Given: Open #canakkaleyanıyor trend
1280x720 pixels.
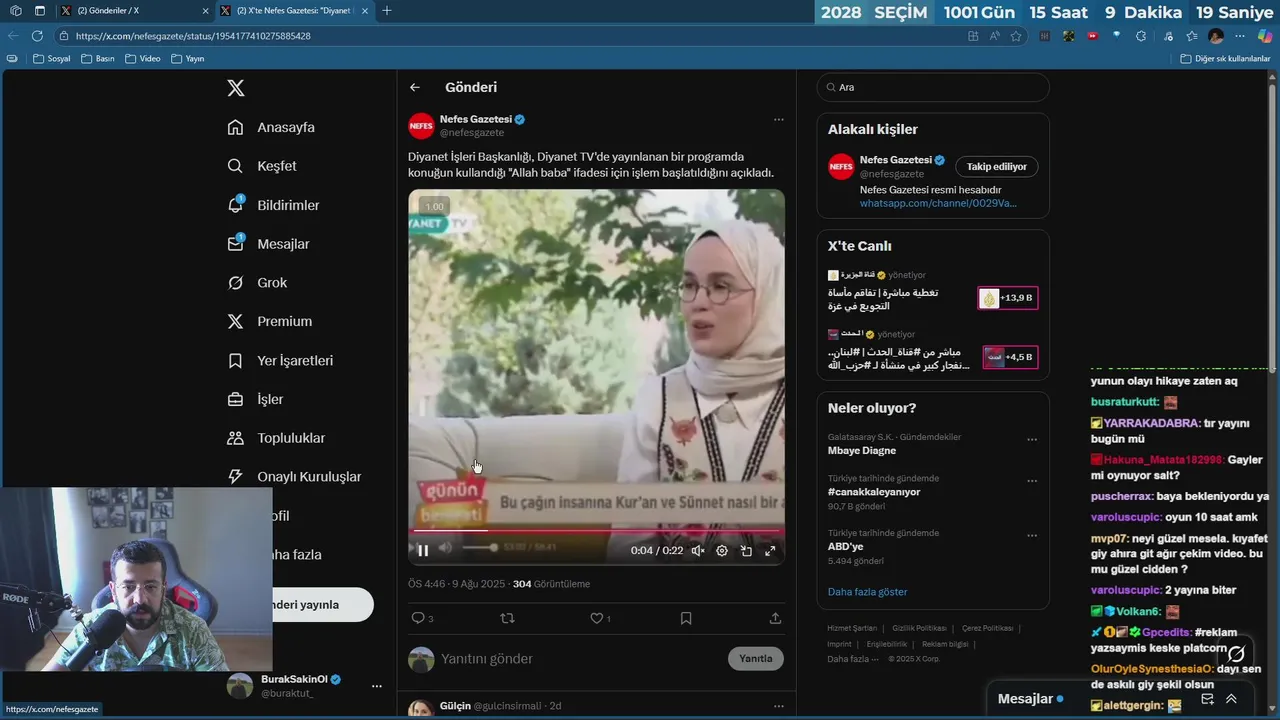Looking at the screenshot, I should tap(874, 492).
